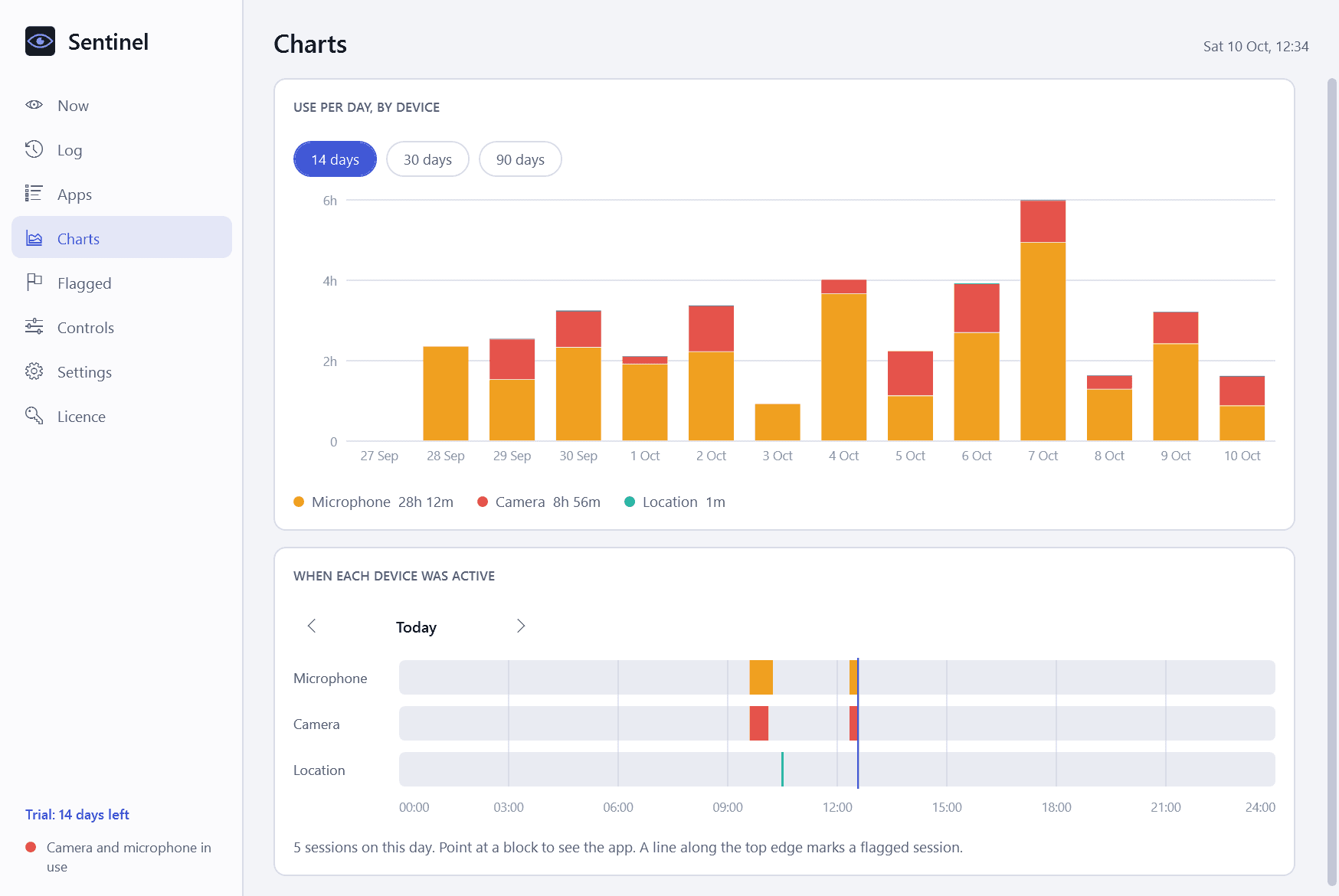Open Controls from the sidebar
The width and height of the screenshot is (1339, 896).
click(122, 328)
